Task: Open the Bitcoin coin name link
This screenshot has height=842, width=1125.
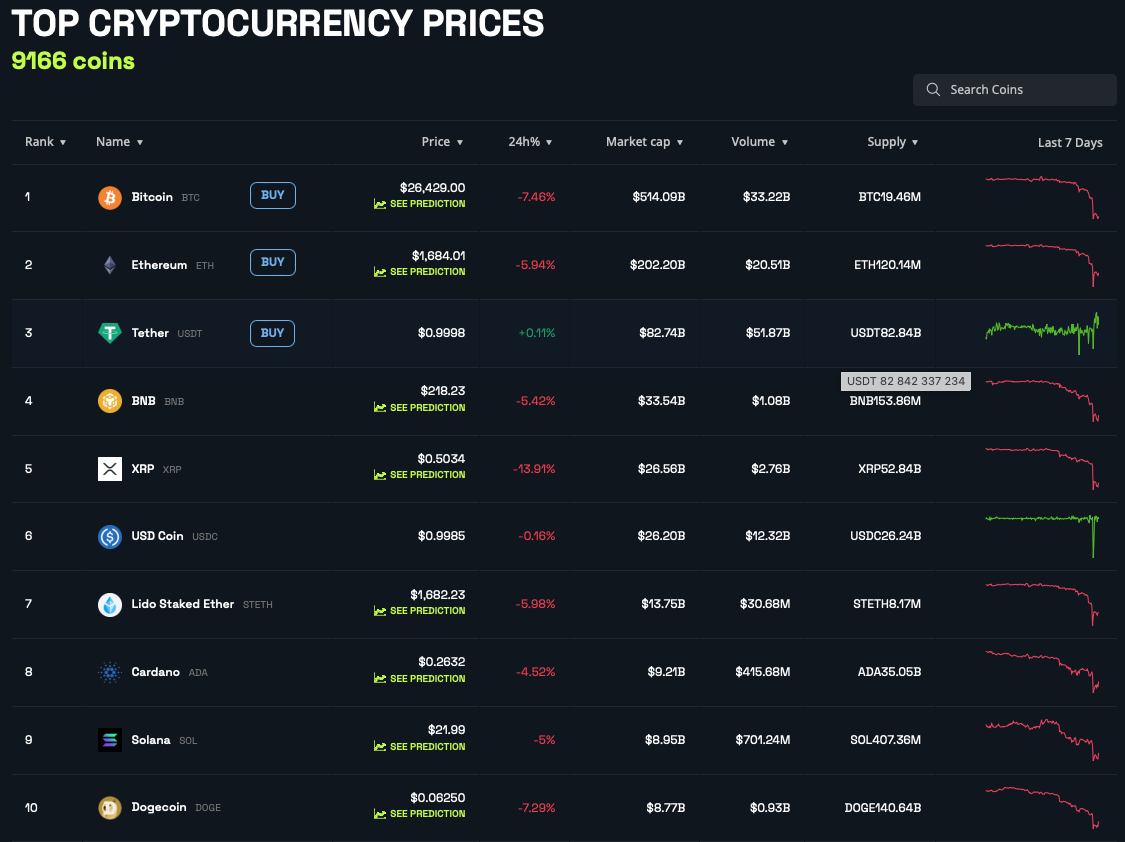Action: pos(152,197)
